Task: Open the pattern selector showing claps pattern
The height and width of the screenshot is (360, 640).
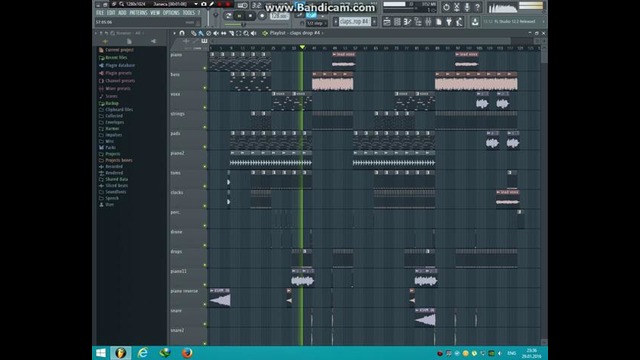Action: [x=354, y=22]
